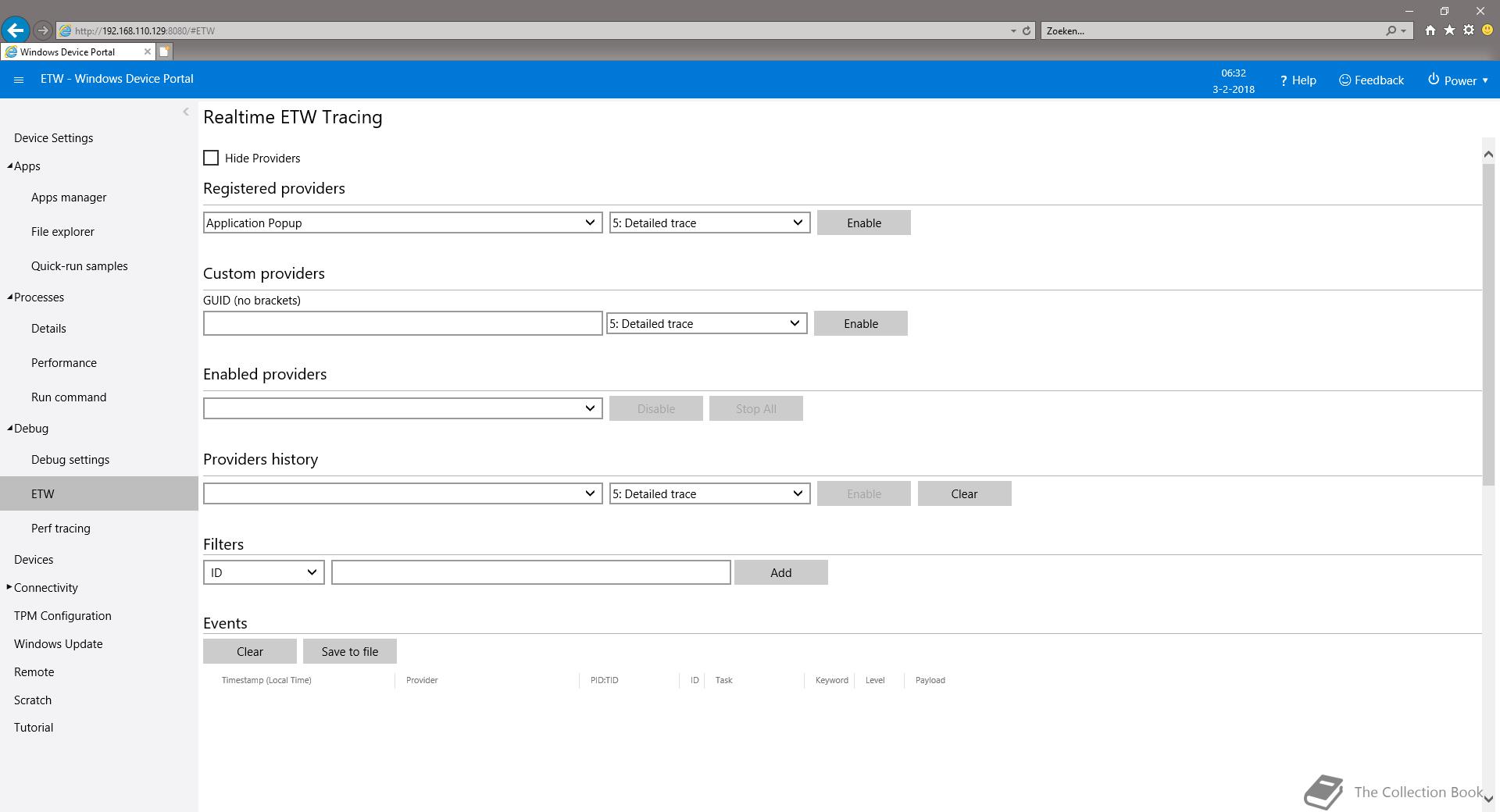
Task: Open the Run command page
Action: [69, 397]
